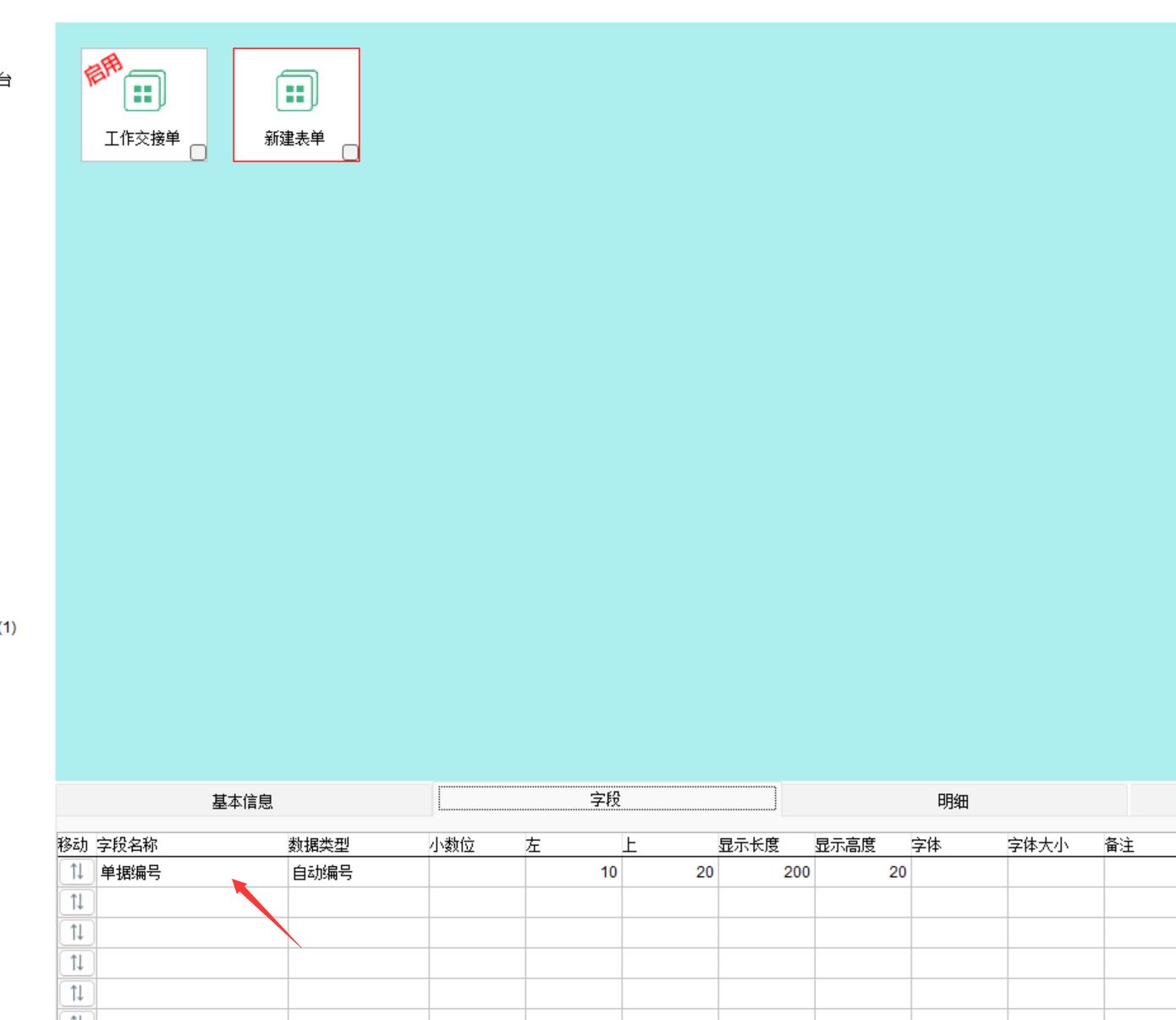
Task: Click the 字体 cell of 单据编号 row
Action: click(959, 873)
